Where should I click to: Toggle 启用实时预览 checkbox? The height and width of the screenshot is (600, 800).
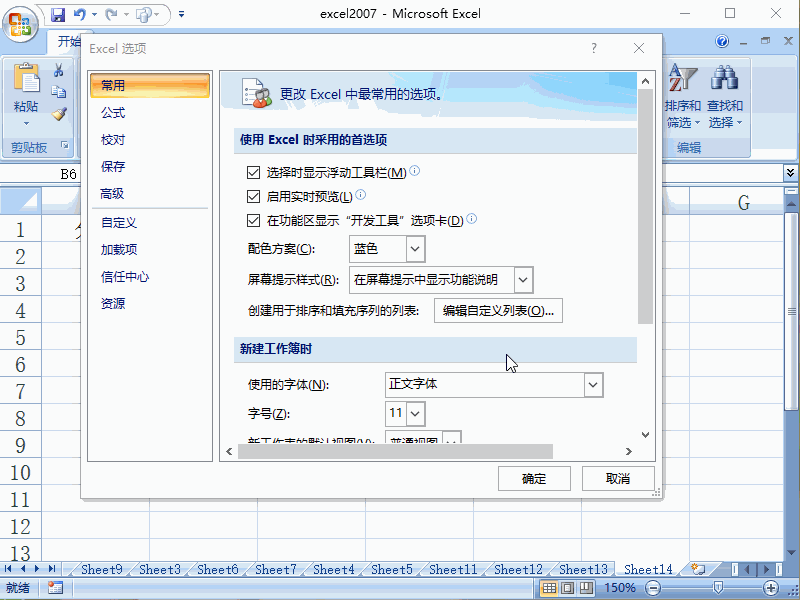click(253, 196)
